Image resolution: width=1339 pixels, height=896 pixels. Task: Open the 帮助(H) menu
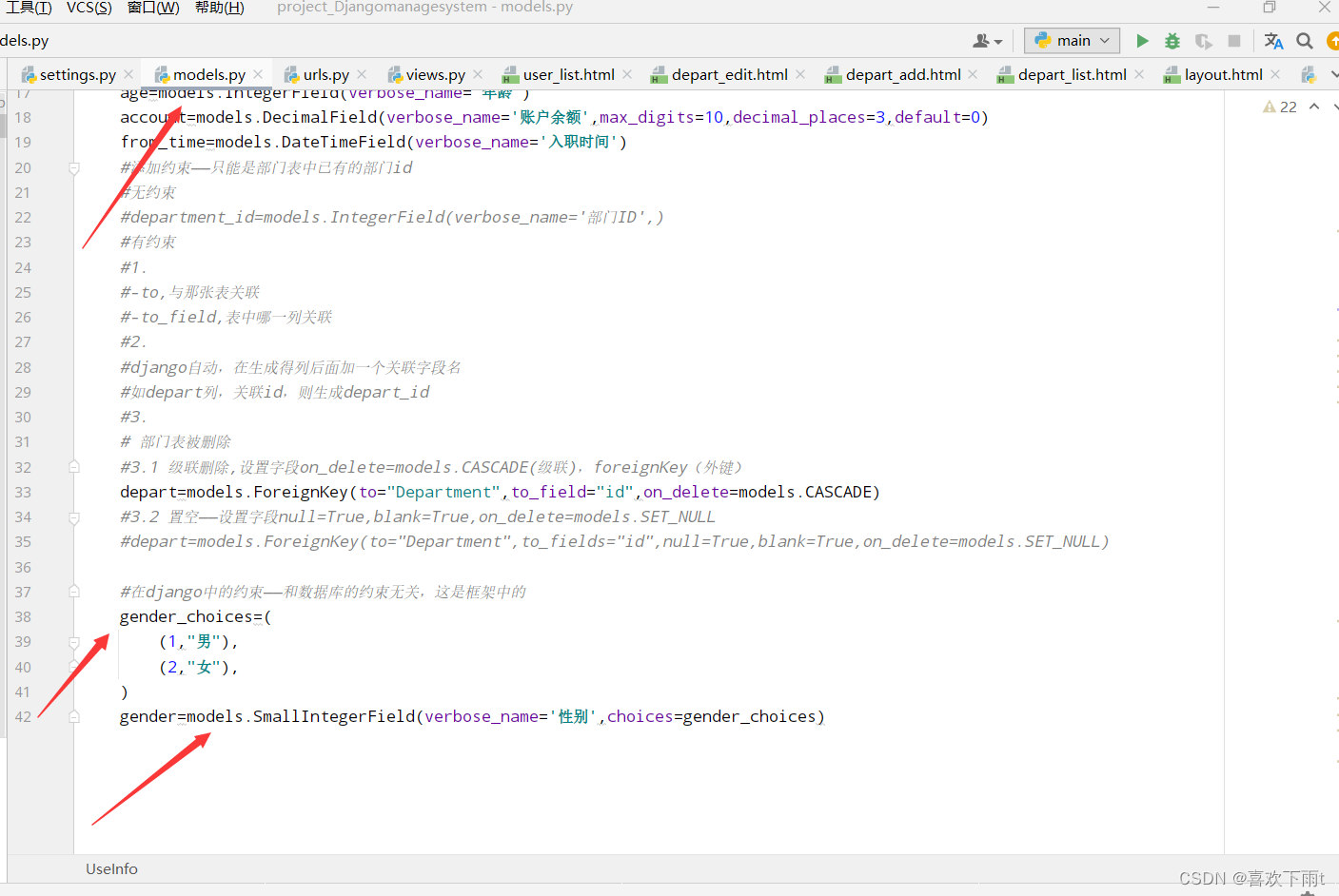pos(220,8)
